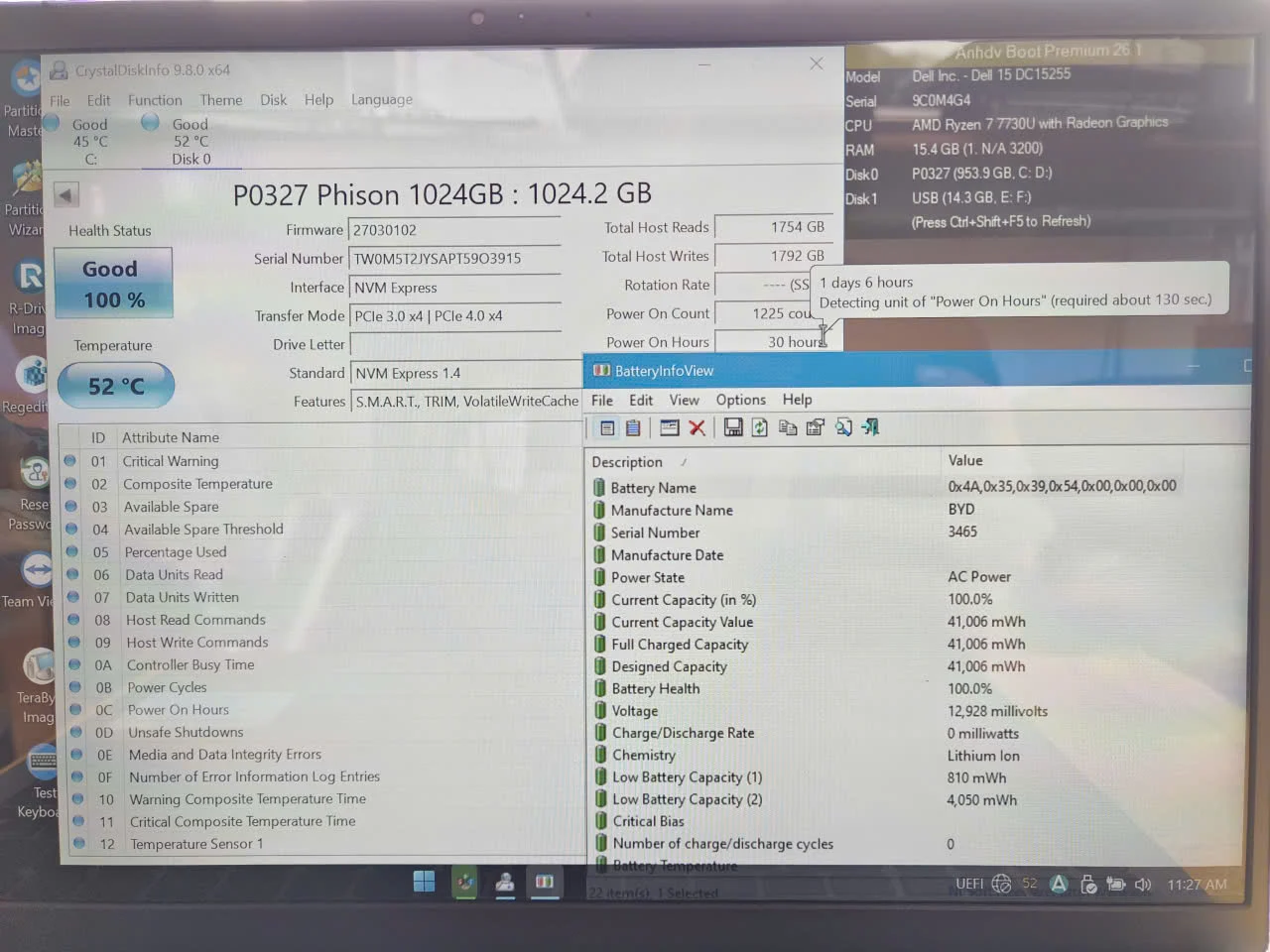1270x952 pixels.
Task: Open Function menu in CrystalDiskInfo
Action: (x=155, y=100)
